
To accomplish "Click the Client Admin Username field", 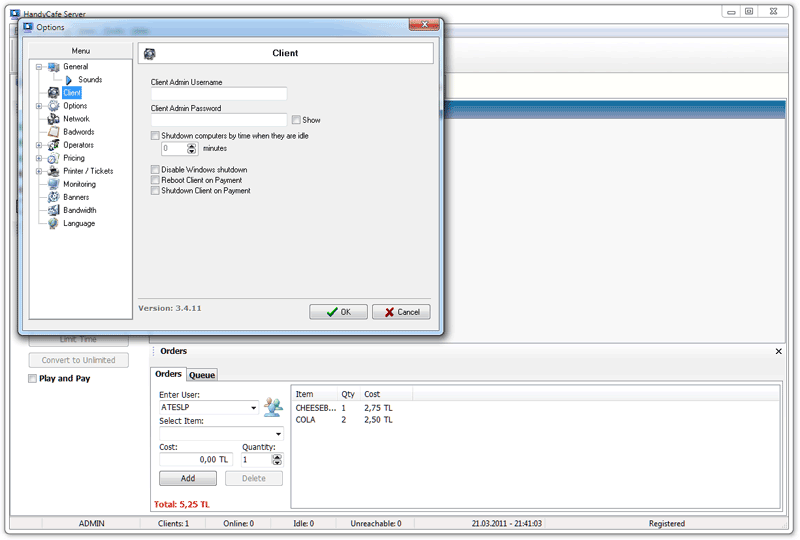I will [219, 94].
